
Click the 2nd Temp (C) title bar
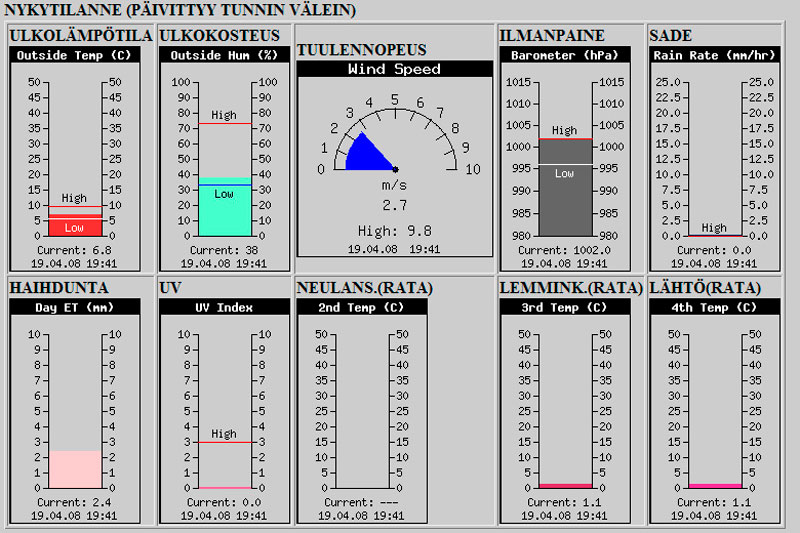coord(362,307)
